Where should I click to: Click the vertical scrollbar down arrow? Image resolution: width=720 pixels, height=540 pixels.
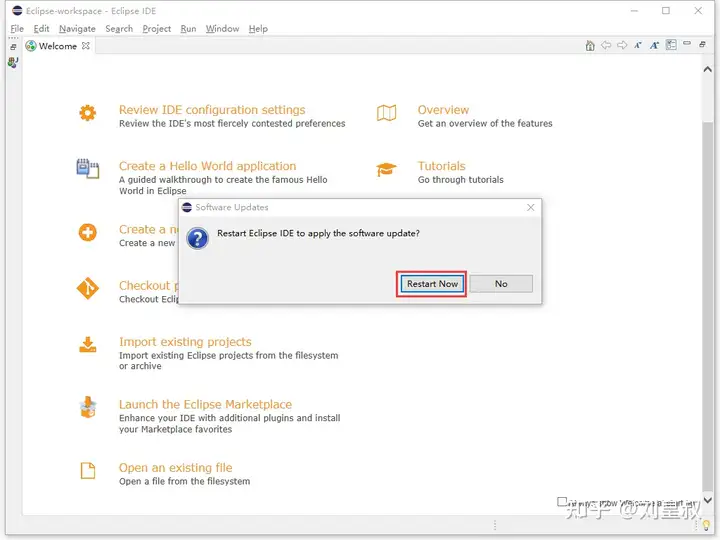pos(708,500)
